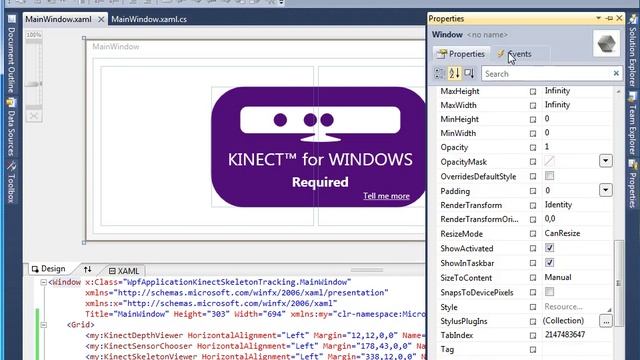The width and height of the screenshot is (640, 360).
Task: Switch to MainWindow.xaml.cs tab
Action: tap(149, 19)
